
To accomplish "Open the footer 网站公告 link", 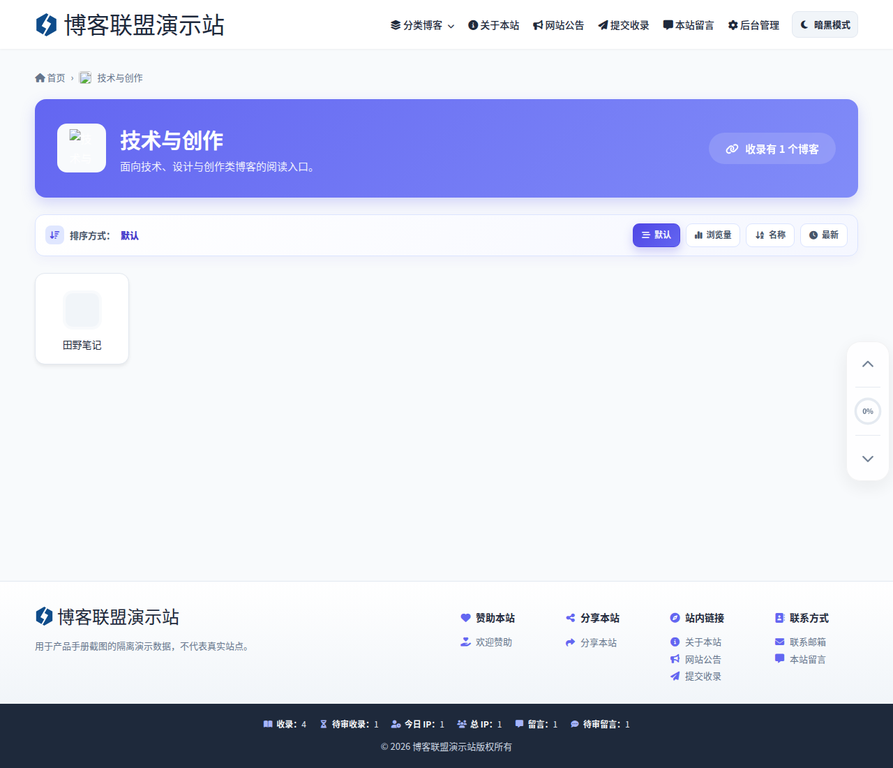I will (696, 659).
